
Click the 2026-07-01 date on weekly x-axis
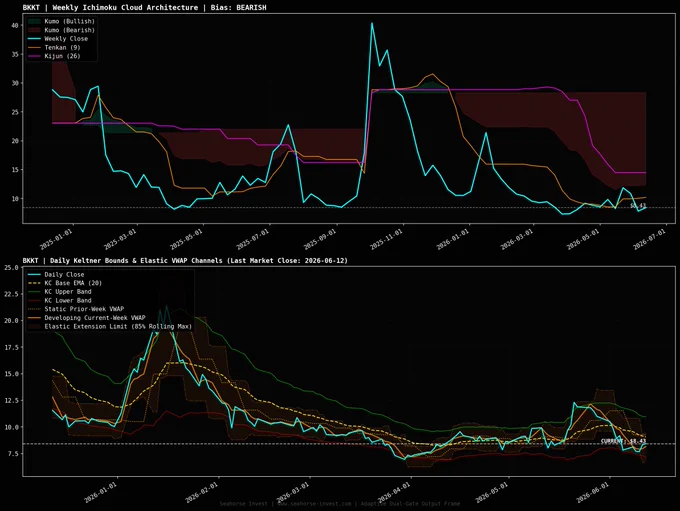click(649, 239)
